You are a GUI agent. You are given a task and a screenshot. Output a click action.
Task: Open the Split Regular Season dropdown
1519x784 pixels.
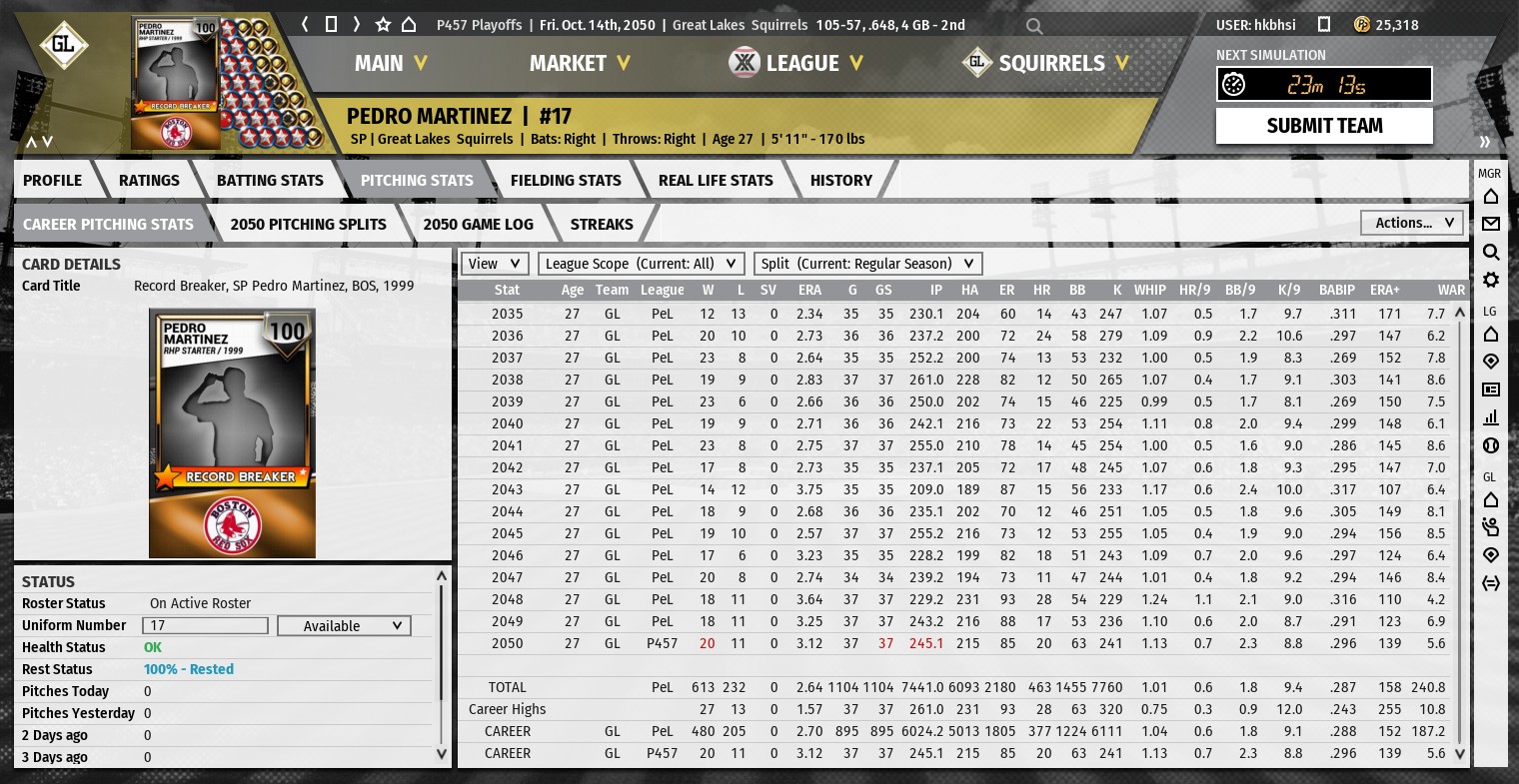click(x=867, y=264)
